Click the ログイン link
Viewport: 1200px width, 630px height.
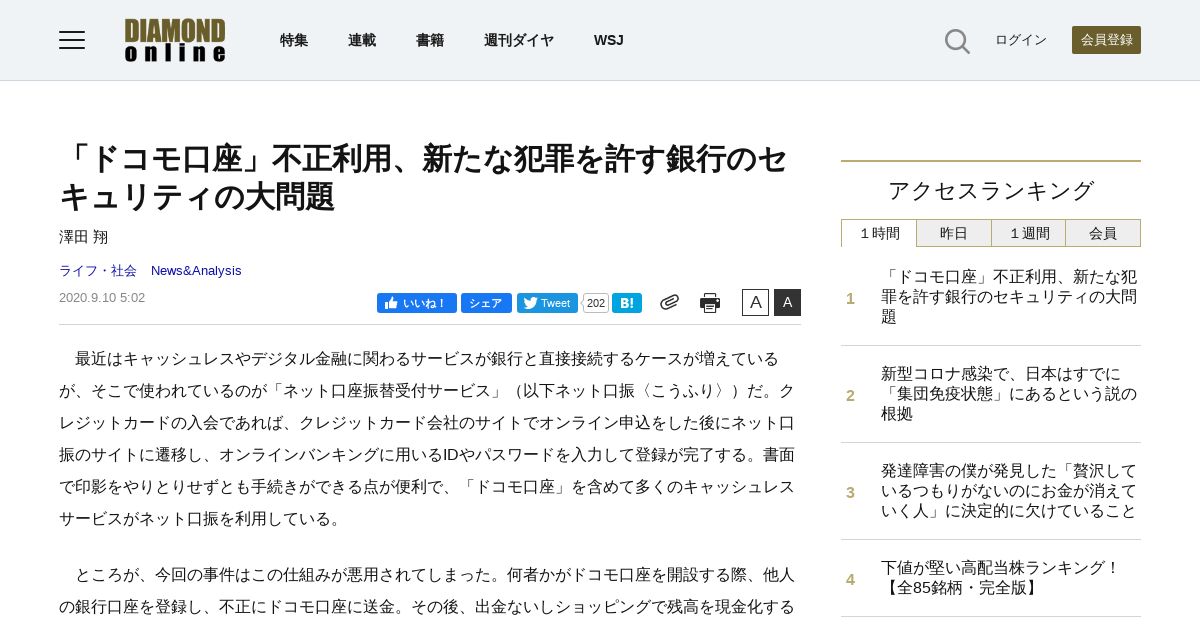click(x=1021, y=40)
